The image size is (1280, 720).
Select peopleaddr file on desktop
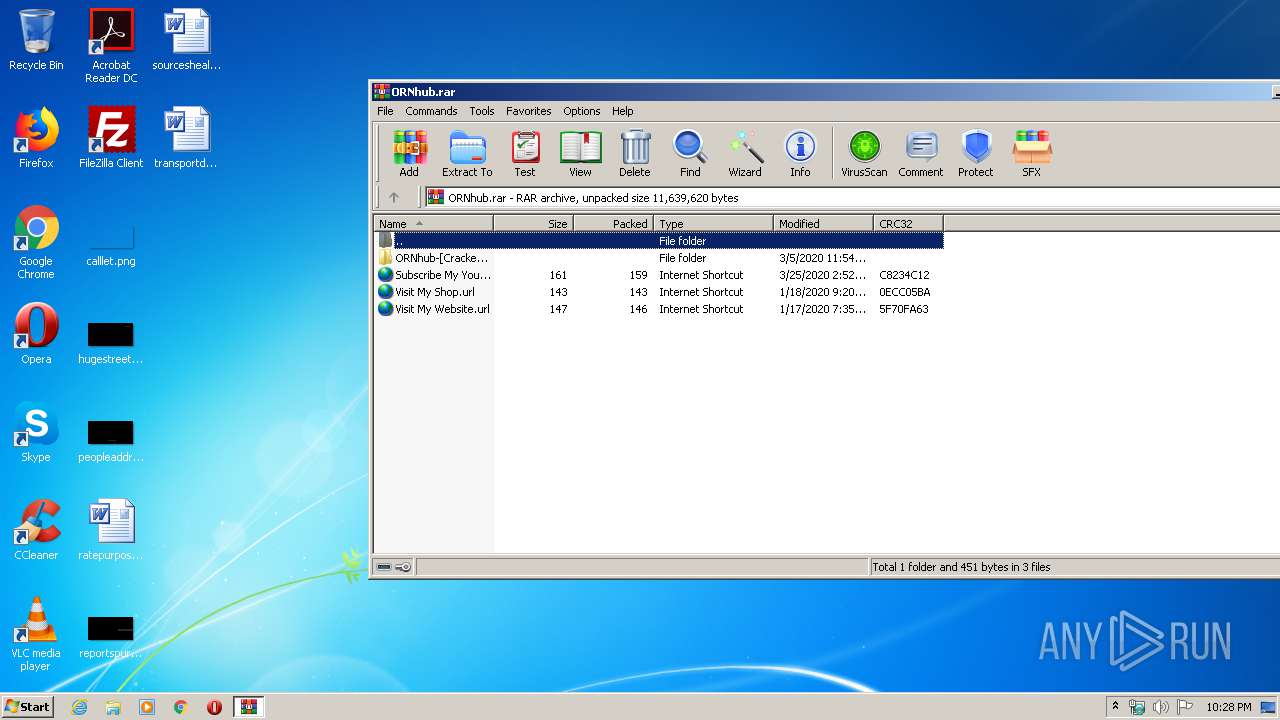coord(111,440)
